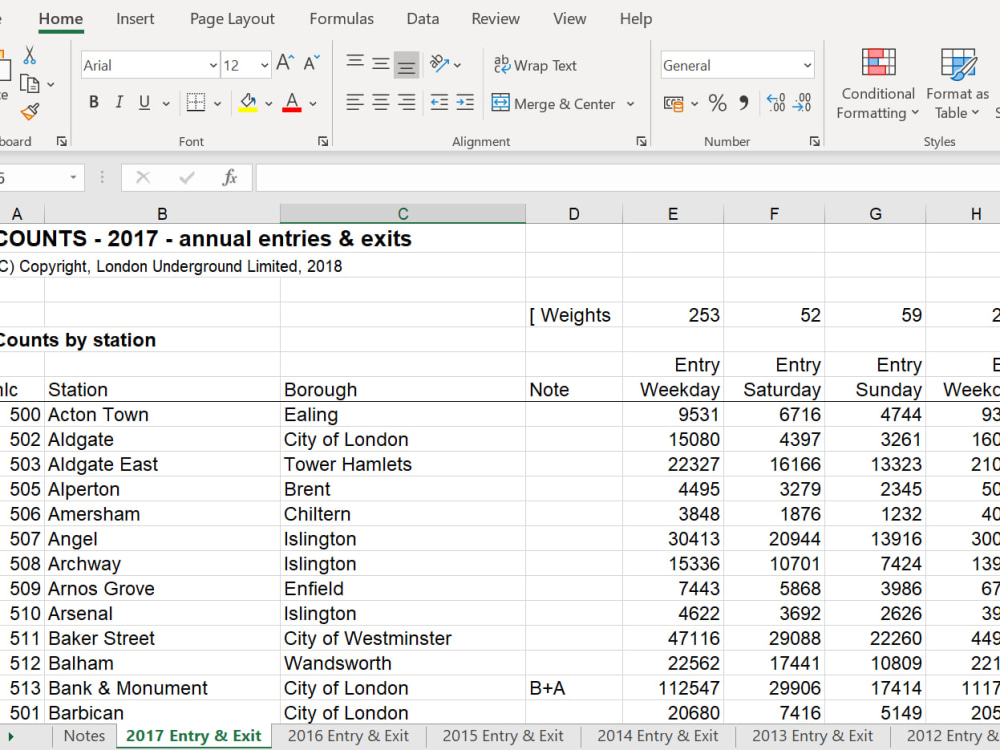Click the Copy icon
This screenshot has width=1000, height=750.
(29, 84)
